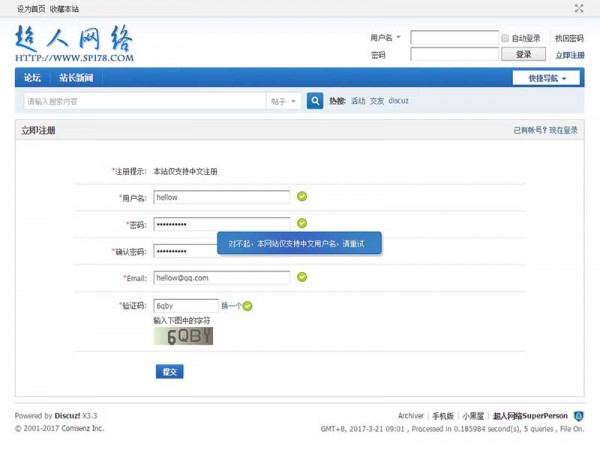Open the 站长新闻 navigation tab
This screenshot has height=450, width=600.
[76, 78]
